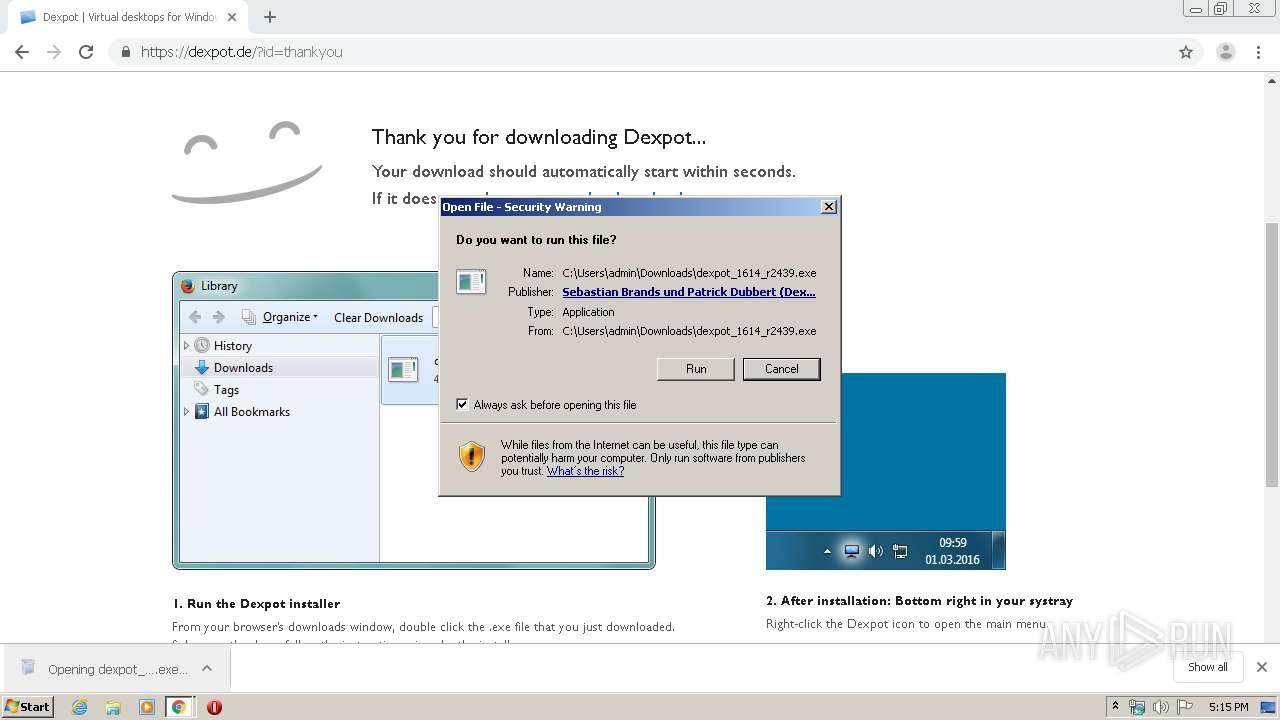The width and height of the screenshot is (1280, 720).
Task: Open the Chrome profile avatar
Action: click(1226, 52)
